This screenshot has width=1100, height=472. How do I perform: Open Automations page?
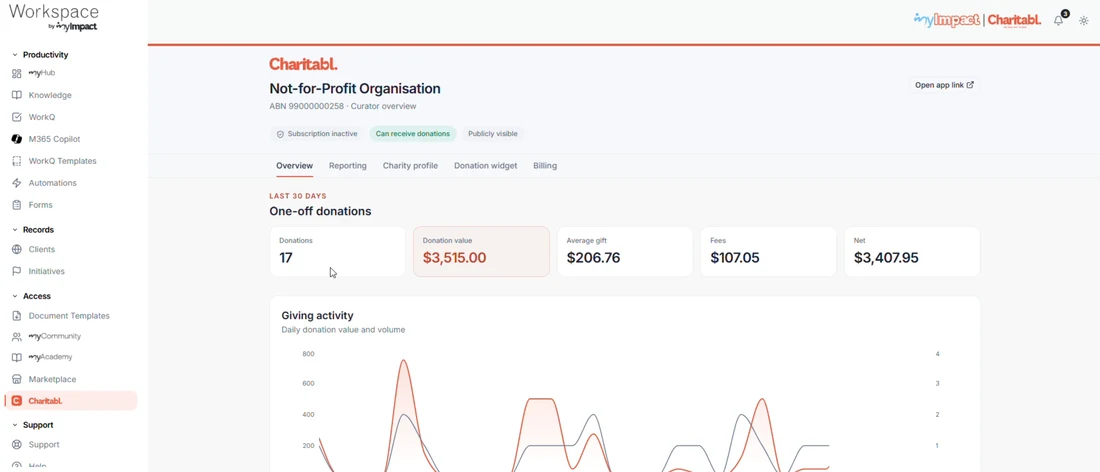[53, 183]
